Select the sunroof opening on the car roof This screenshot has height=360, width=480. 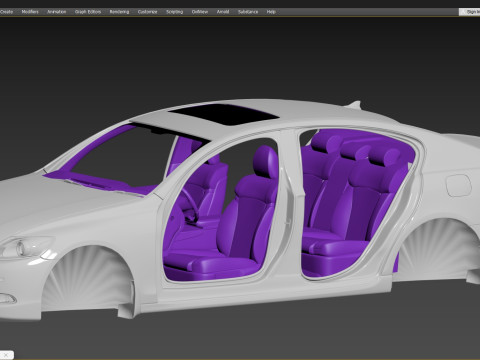pyautogui.click(x=223, y=114)
